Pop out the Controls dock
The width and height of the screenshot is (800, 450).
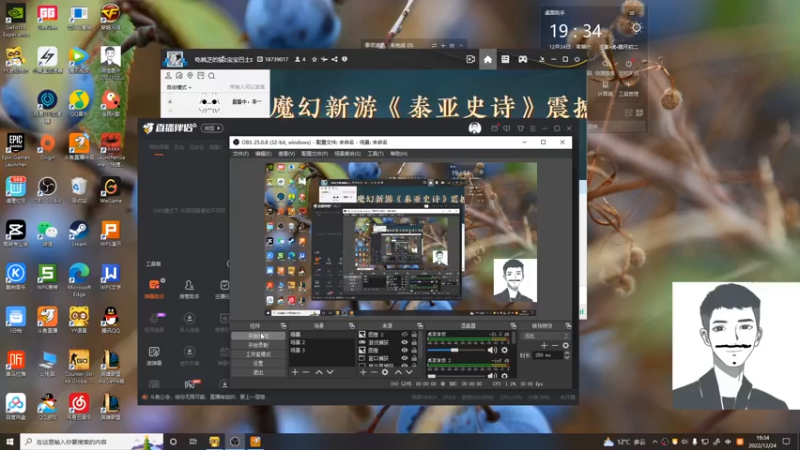[x=284, y=326]
